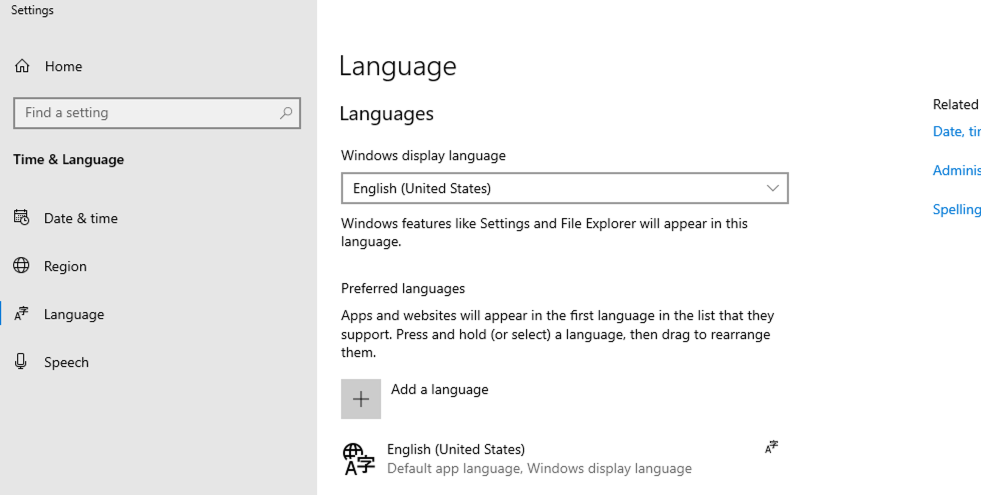Open the related Spelling settings link

(x=956, y=209)
